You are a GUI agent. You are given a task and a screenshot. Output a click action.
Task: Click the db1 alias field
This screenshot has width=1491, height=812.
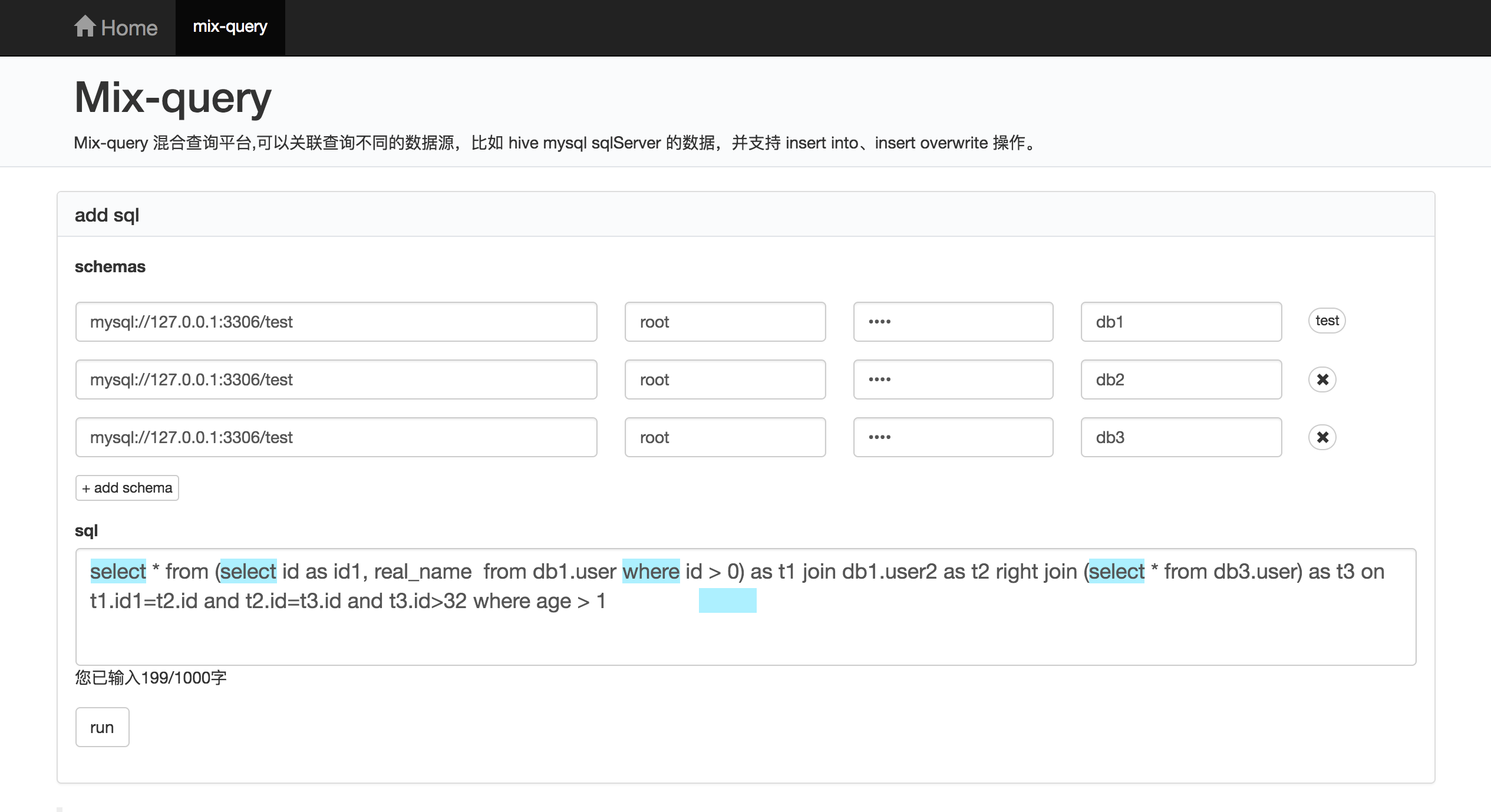1181,322
